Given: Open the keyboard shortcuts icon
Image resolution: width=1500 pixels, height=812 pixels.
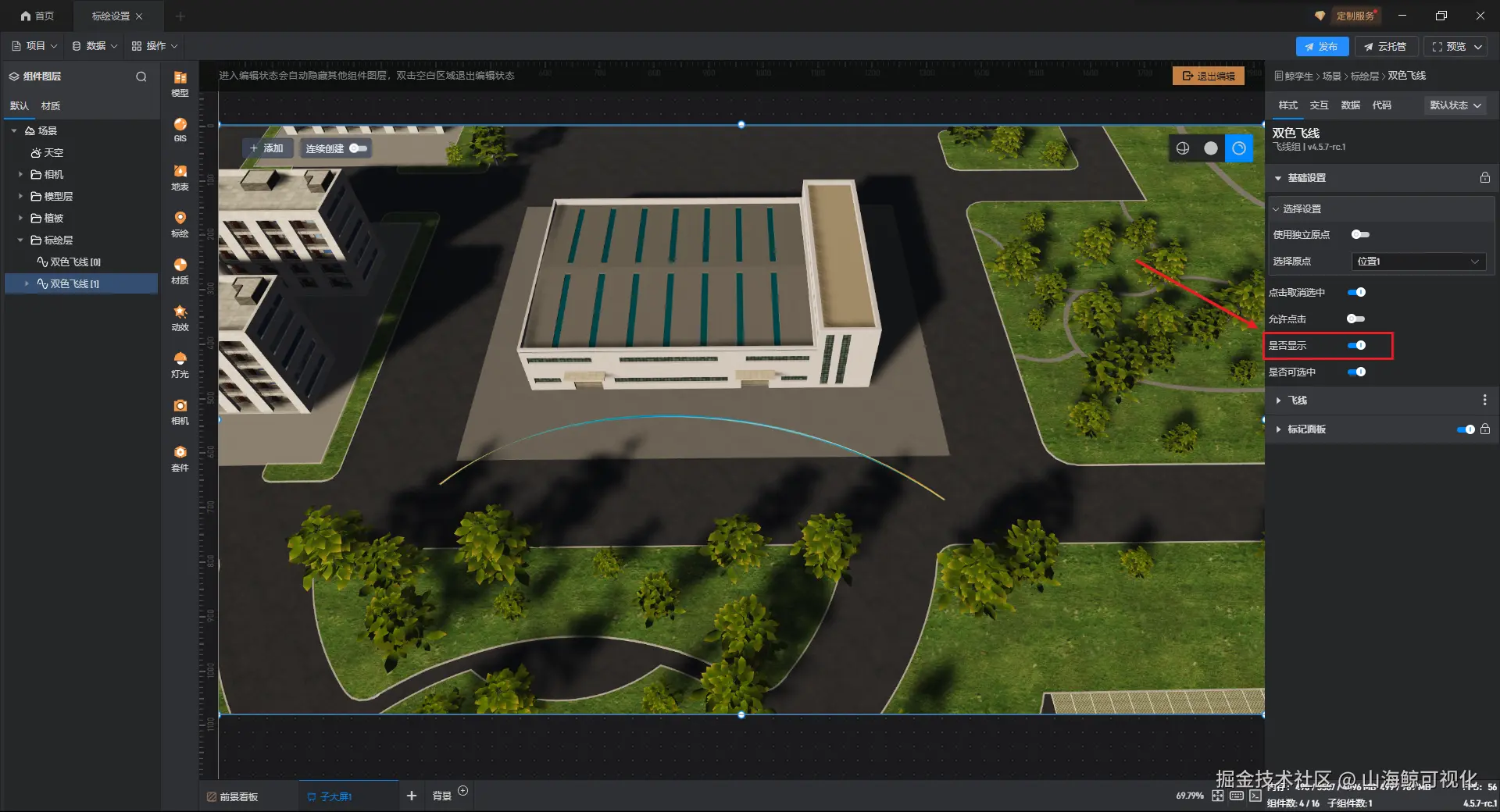Looking at the screenshot, I should 1237,796.
